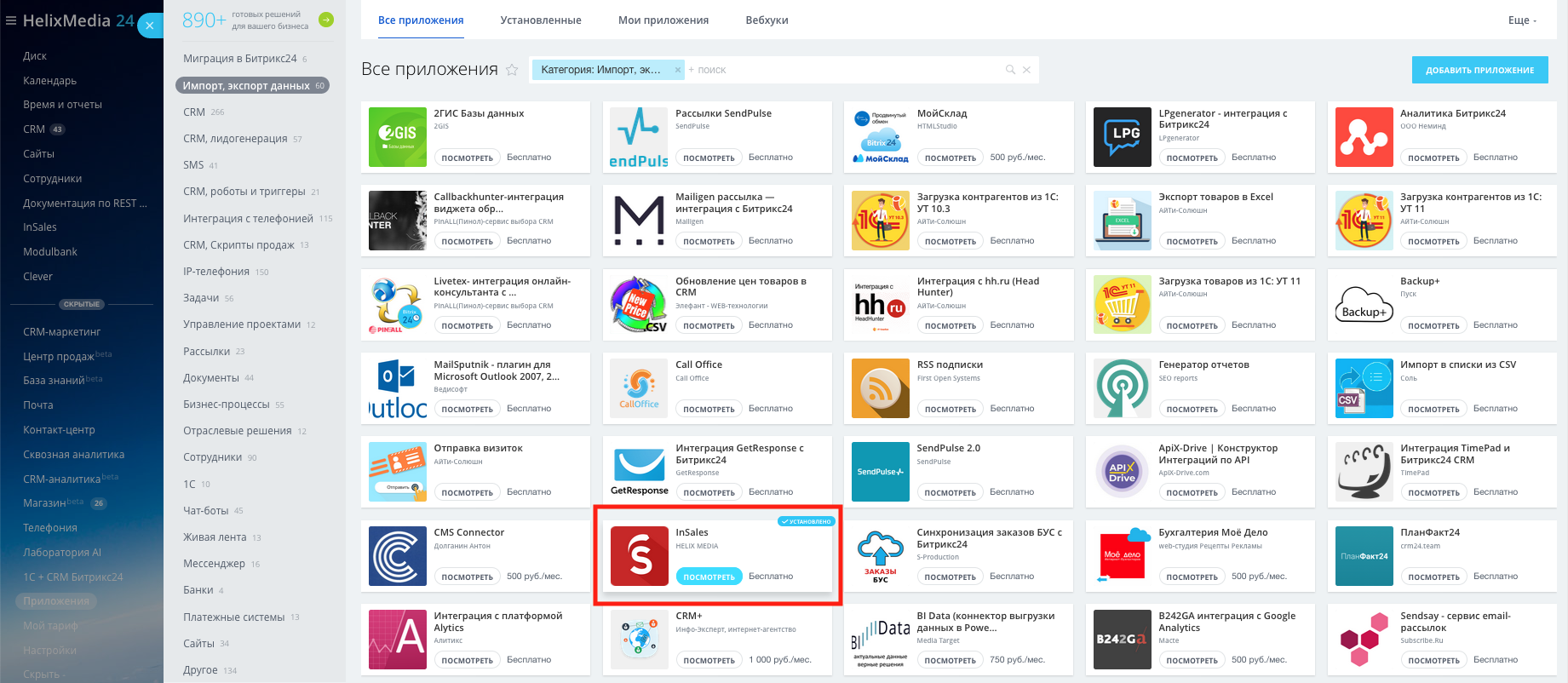Open Диск in the left sidebar
Viewport: 1568px width, 683px height.
point(35,56)
